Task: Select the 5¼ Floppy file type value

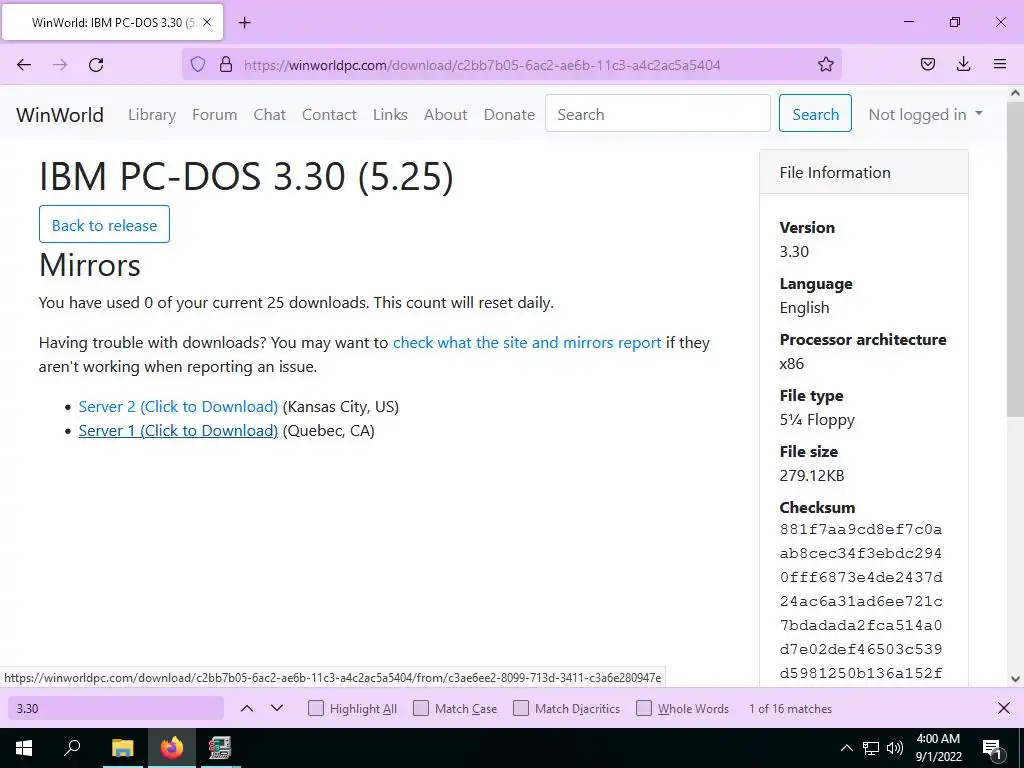Action: point(817,419)
